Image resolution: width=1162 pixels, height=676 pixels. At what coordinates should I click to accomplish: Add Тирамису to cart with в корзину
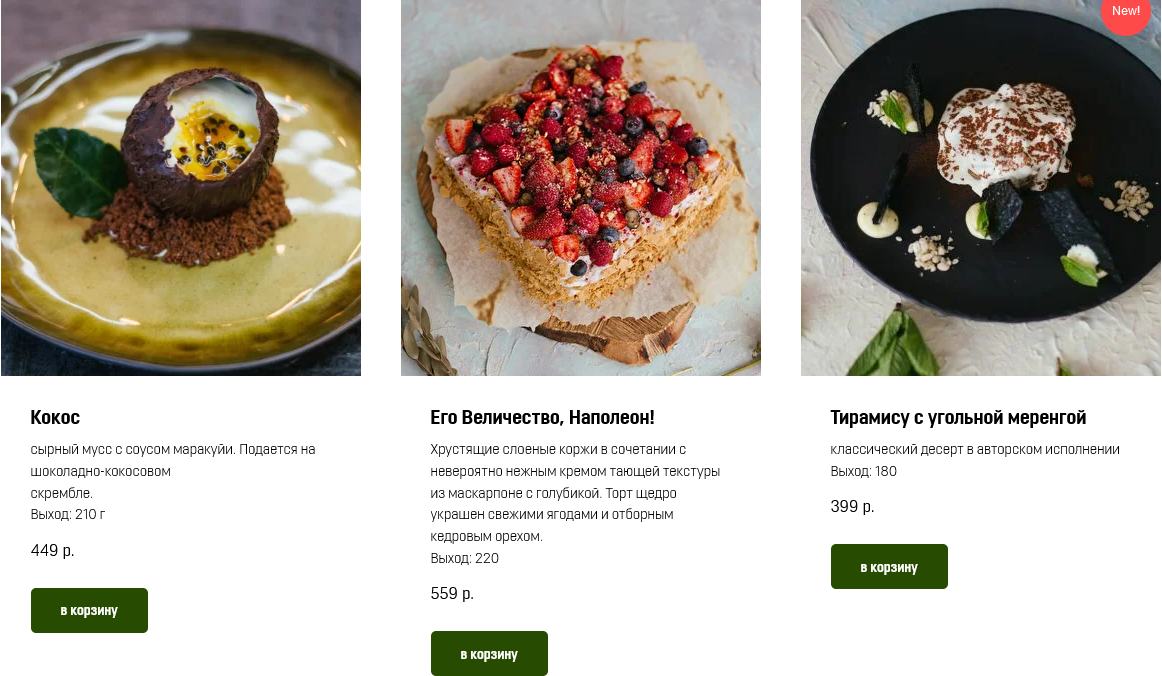point(889,567)
